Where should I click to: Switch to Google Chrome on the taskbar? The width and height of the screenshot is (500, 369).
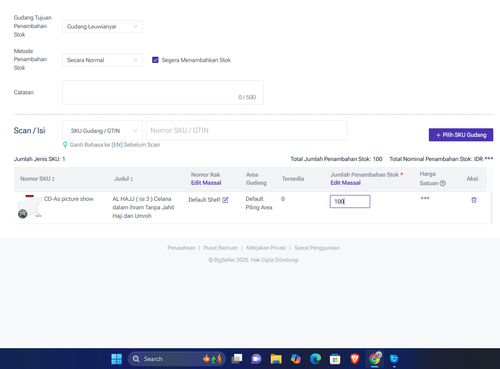tap(374, 359)
